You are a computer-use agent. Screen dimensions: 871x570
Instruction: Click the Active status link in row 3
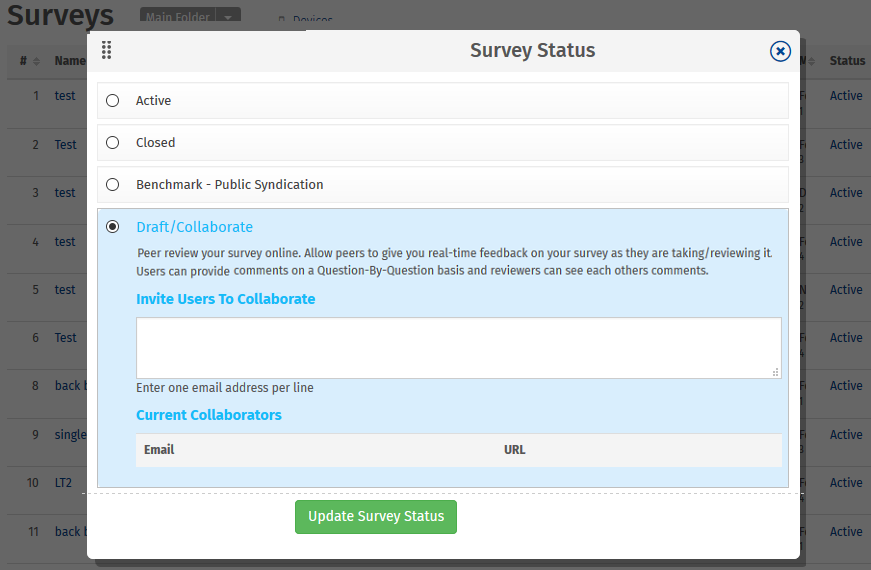tap(846, 193)
